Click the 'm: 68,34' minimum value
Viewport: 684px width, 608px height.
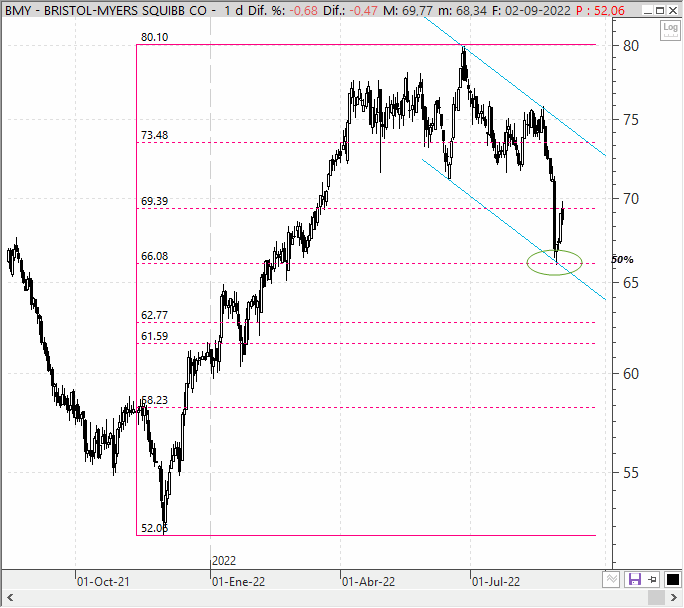[462, 10]
